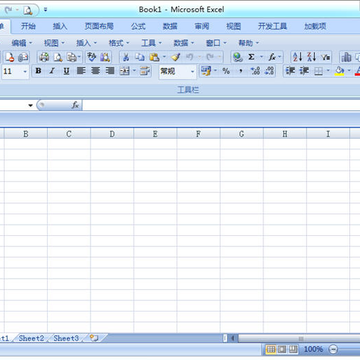This screenshot has height=360, width=360.
Task: Open the Name Box dropdown arrow
Action: coord(31,105)
